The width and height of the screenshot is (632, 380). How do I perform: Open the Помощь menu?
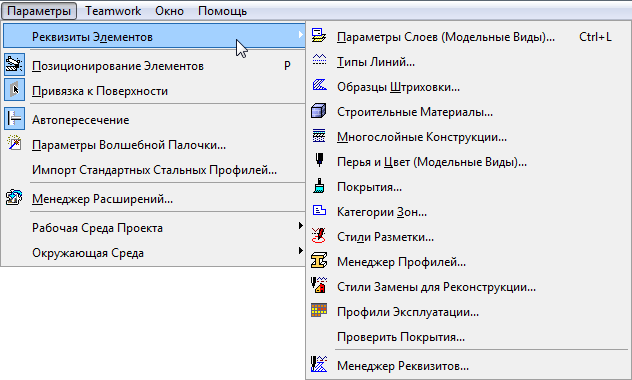(x=222, y=11)
